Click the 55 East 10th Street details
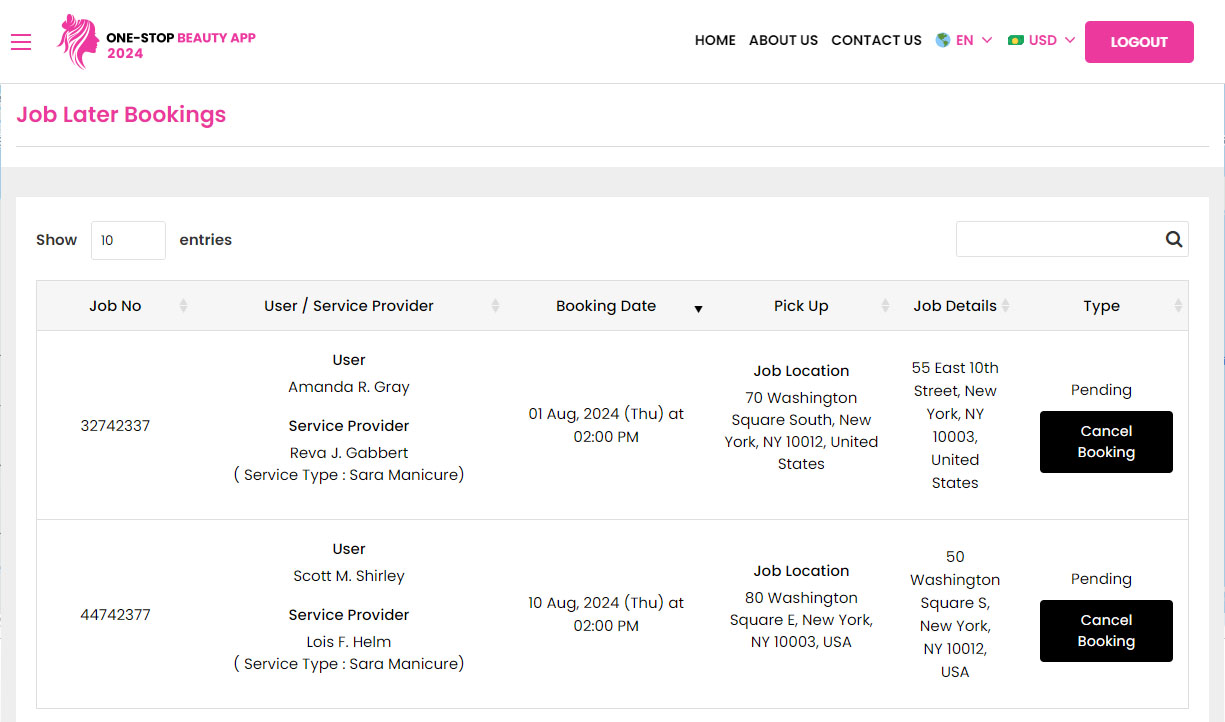The width and height of the screenshot is (1225, 722). (x=955, y=425)
